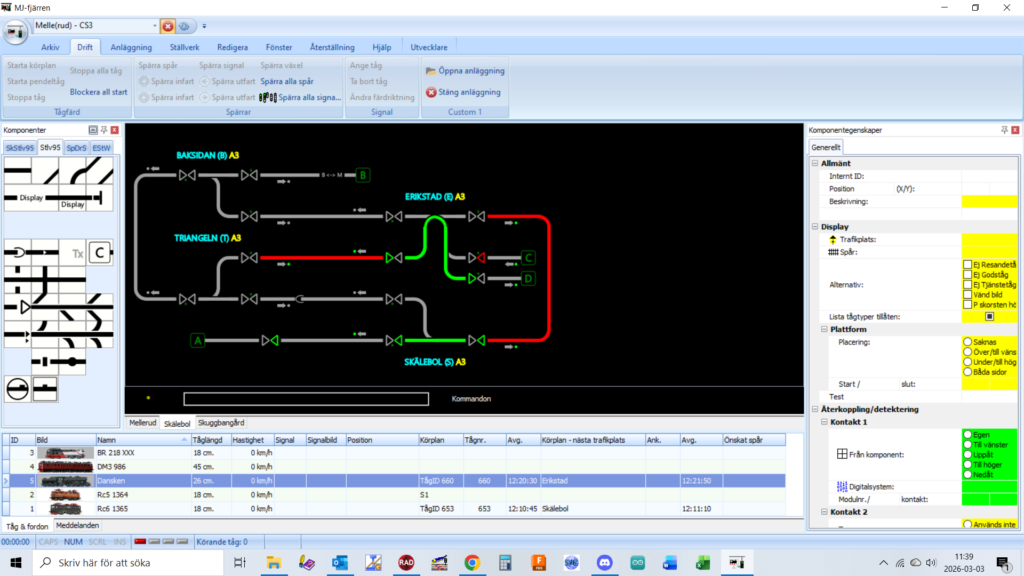Click the station 'A' marker on the track diagram
Image resolution: width=1024 pixels, height=576 pixels.
click(x=198, y=340)
